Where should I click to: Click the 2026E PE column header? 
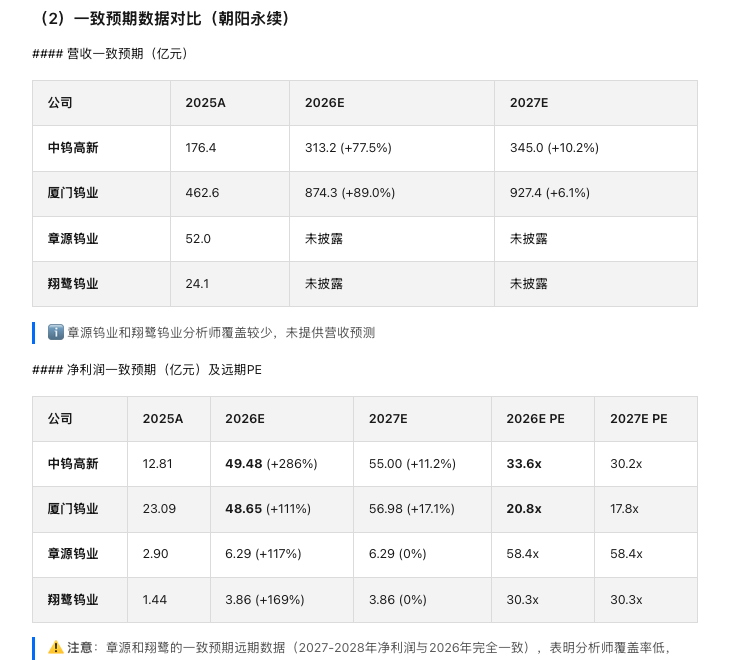(536, 419)
